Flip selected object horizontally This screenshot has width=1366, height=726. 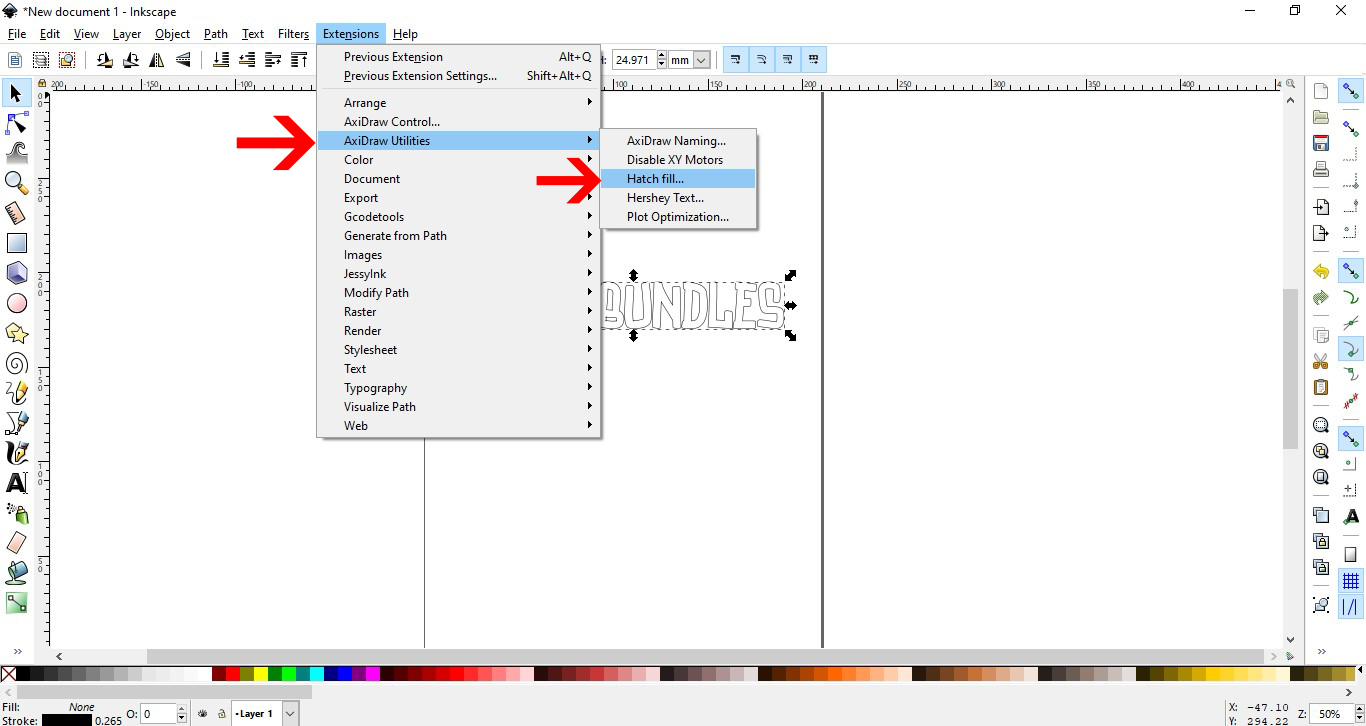click(x=156, y=60)
